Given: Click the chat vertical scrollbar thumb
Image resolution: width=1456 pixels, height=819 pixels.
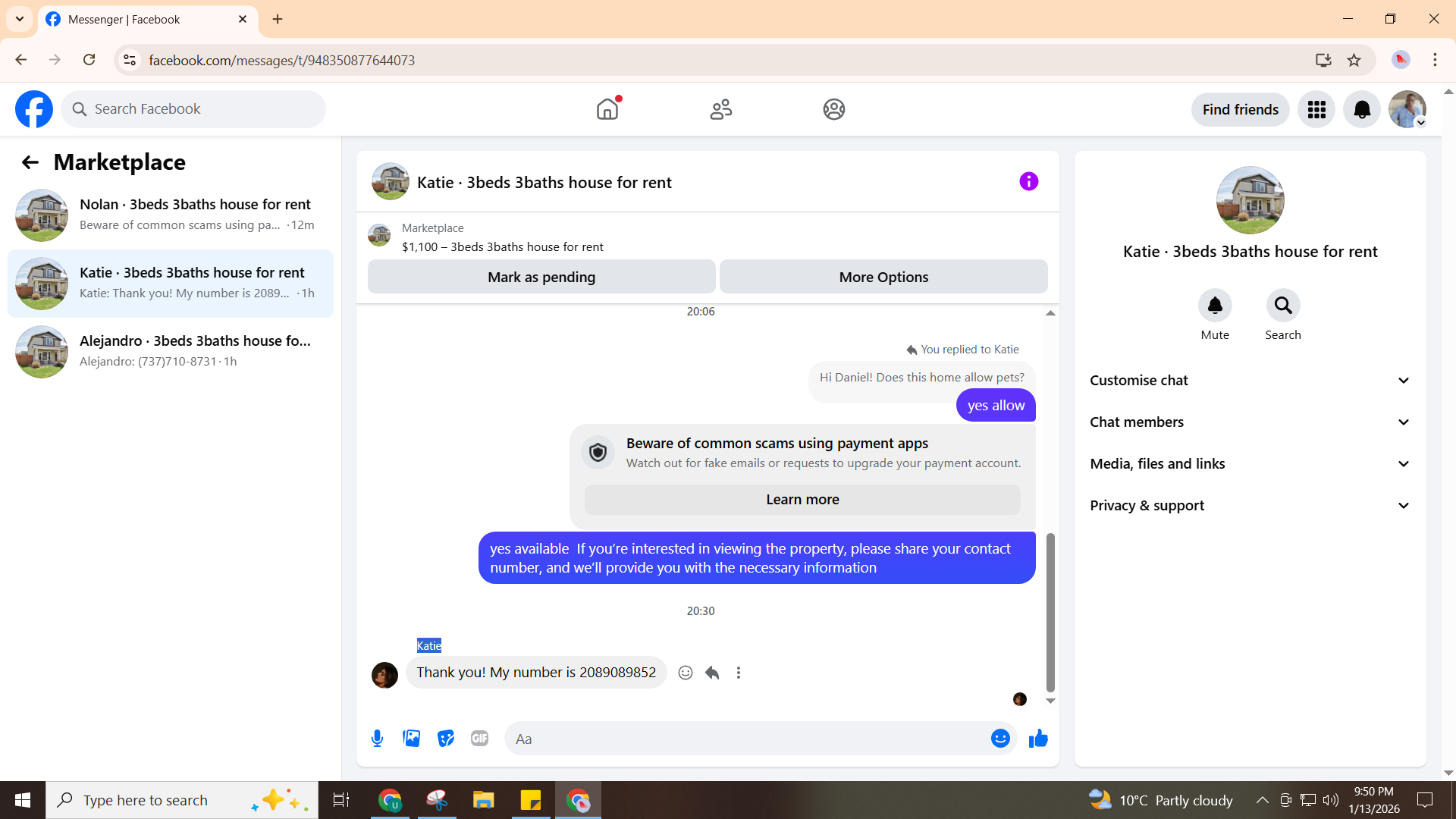Looking at the screenshot, I should (1050, 611).
